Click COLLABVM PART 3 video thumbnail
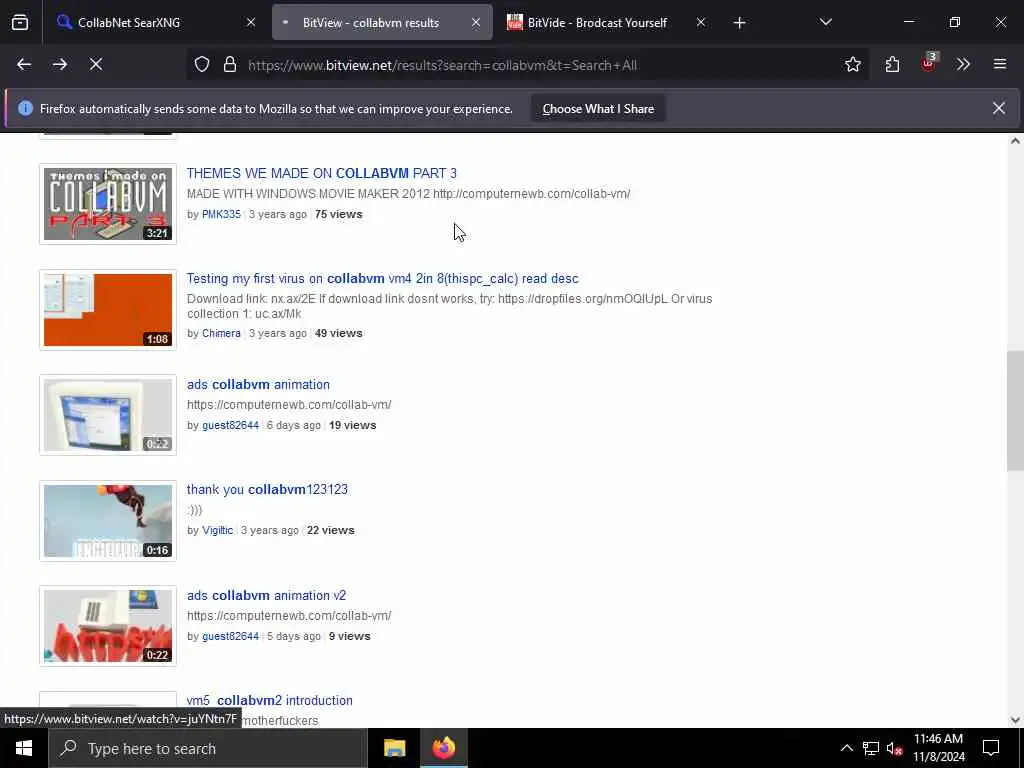The width and height of the screenshot is (1024, 768). (108, 204)
